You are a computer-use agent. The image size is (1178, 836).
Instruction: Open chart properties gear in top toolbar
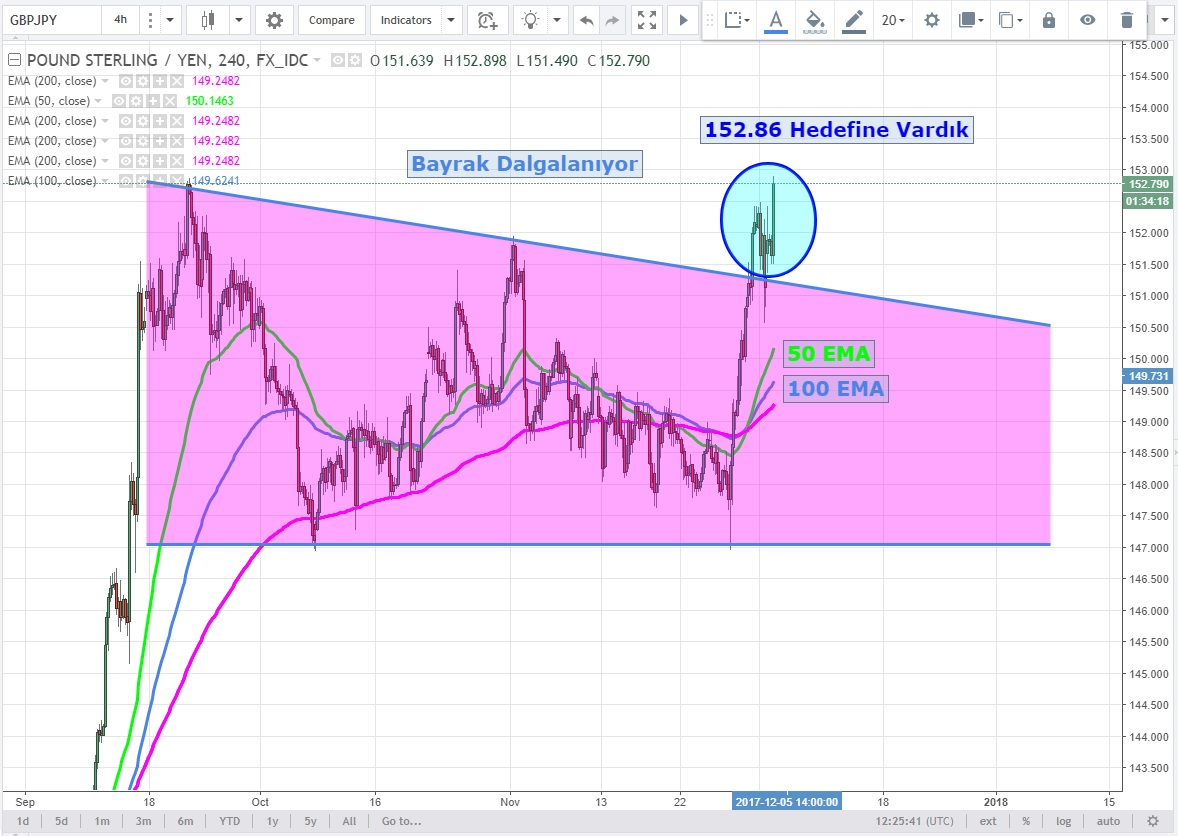[x=274, y=20]
